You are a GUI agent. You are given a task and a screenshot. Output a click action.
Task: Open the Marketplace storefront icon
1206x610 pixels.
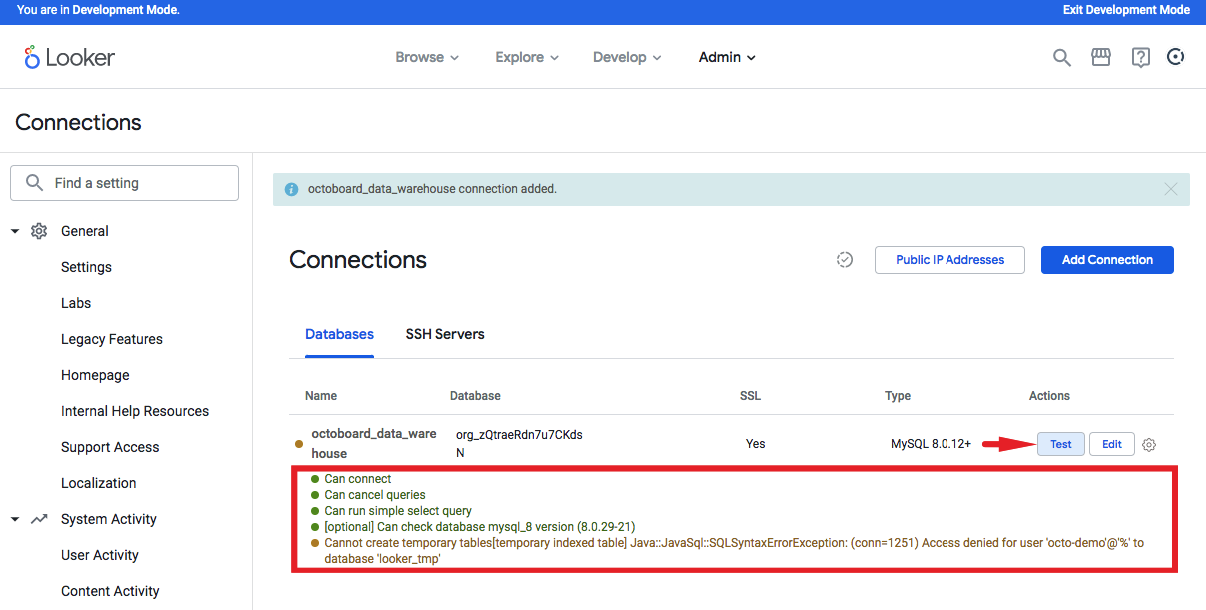(1101, 57)
